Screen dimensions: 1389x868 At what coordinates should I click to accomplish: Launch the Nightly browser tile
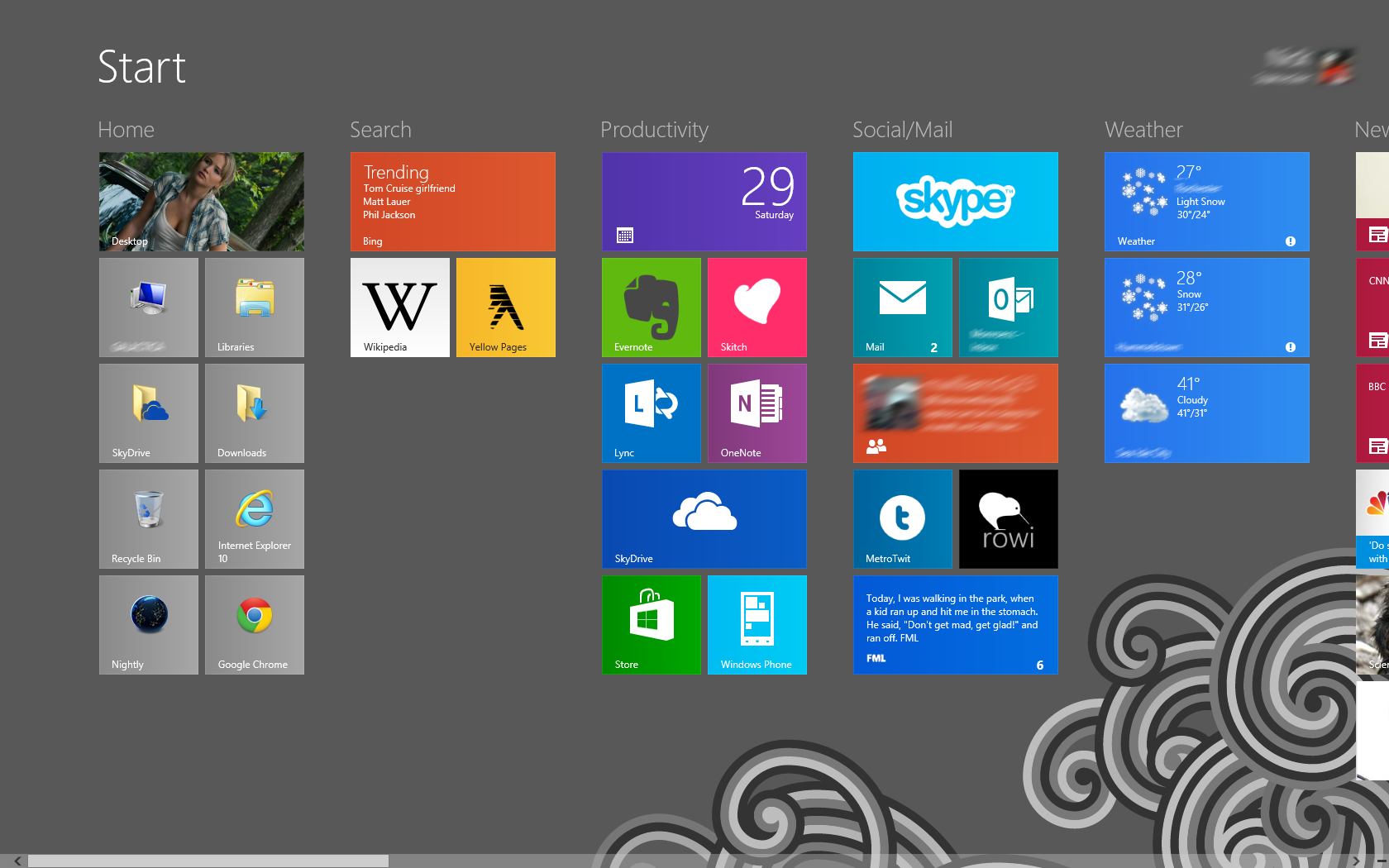(149, 625)
